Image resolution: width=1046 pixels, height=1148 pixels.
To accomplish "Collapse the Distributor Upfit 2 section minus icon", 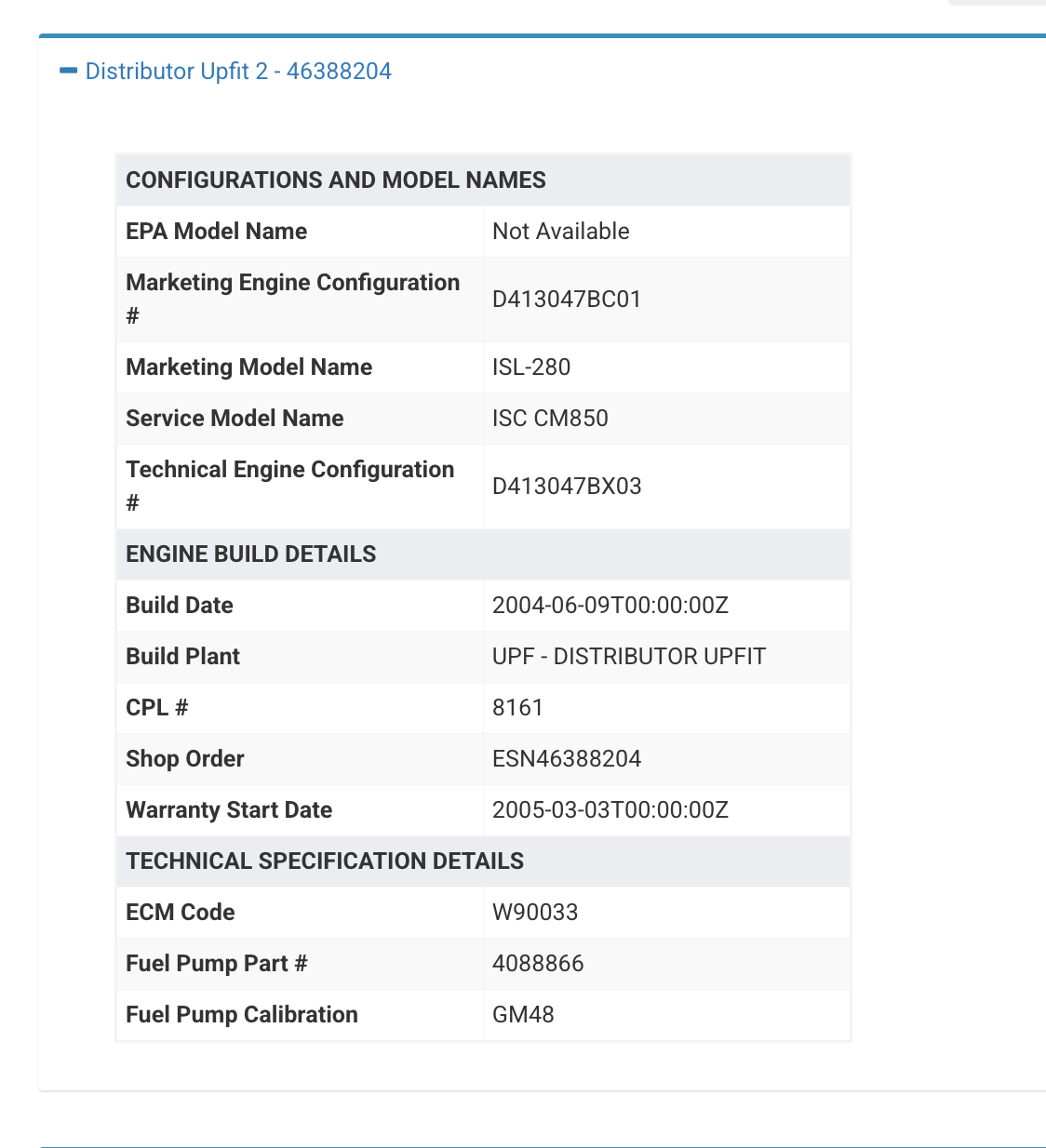I will [x=68, y=71].
